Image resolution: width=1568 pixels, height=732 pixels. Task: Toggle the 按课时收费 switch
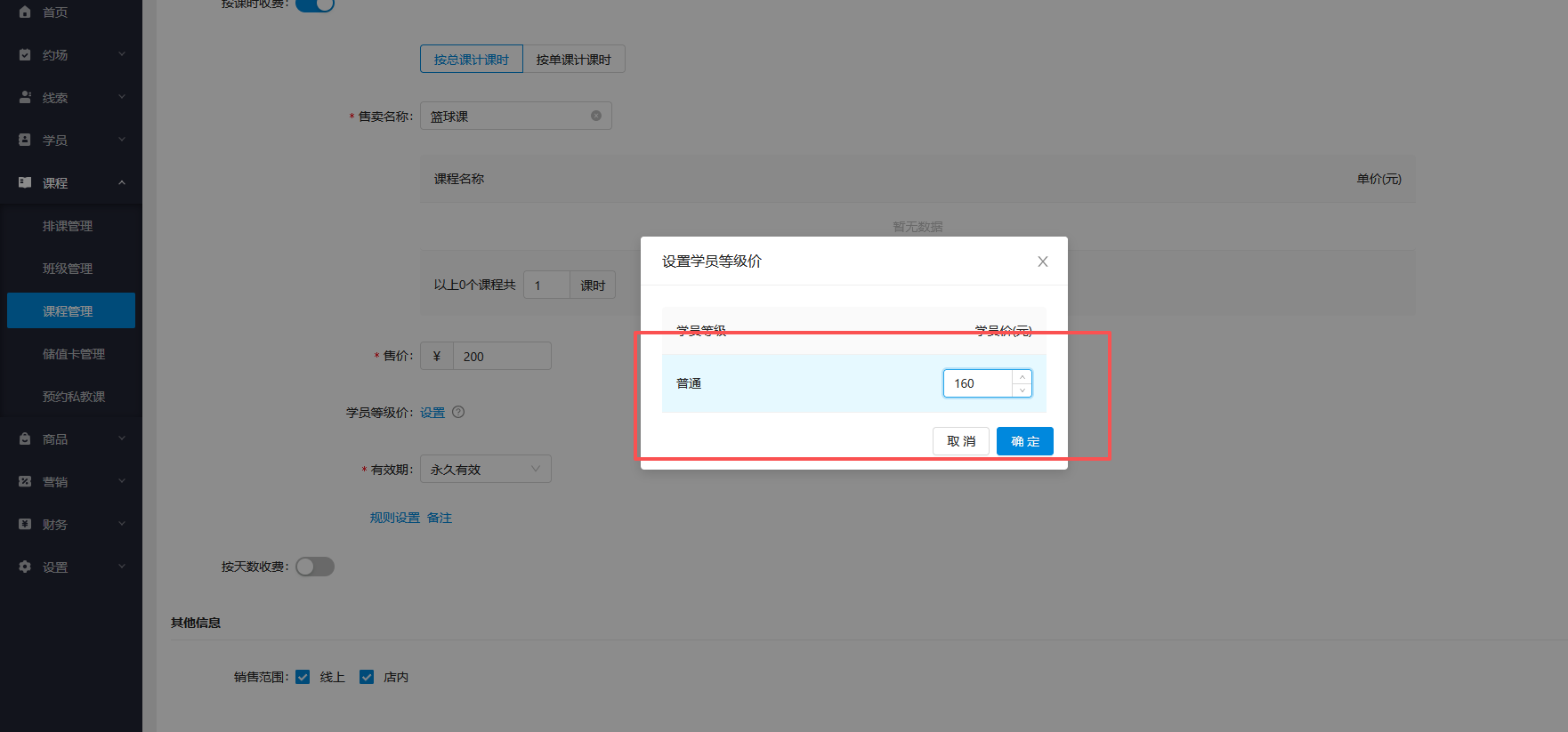click(315, 4)
